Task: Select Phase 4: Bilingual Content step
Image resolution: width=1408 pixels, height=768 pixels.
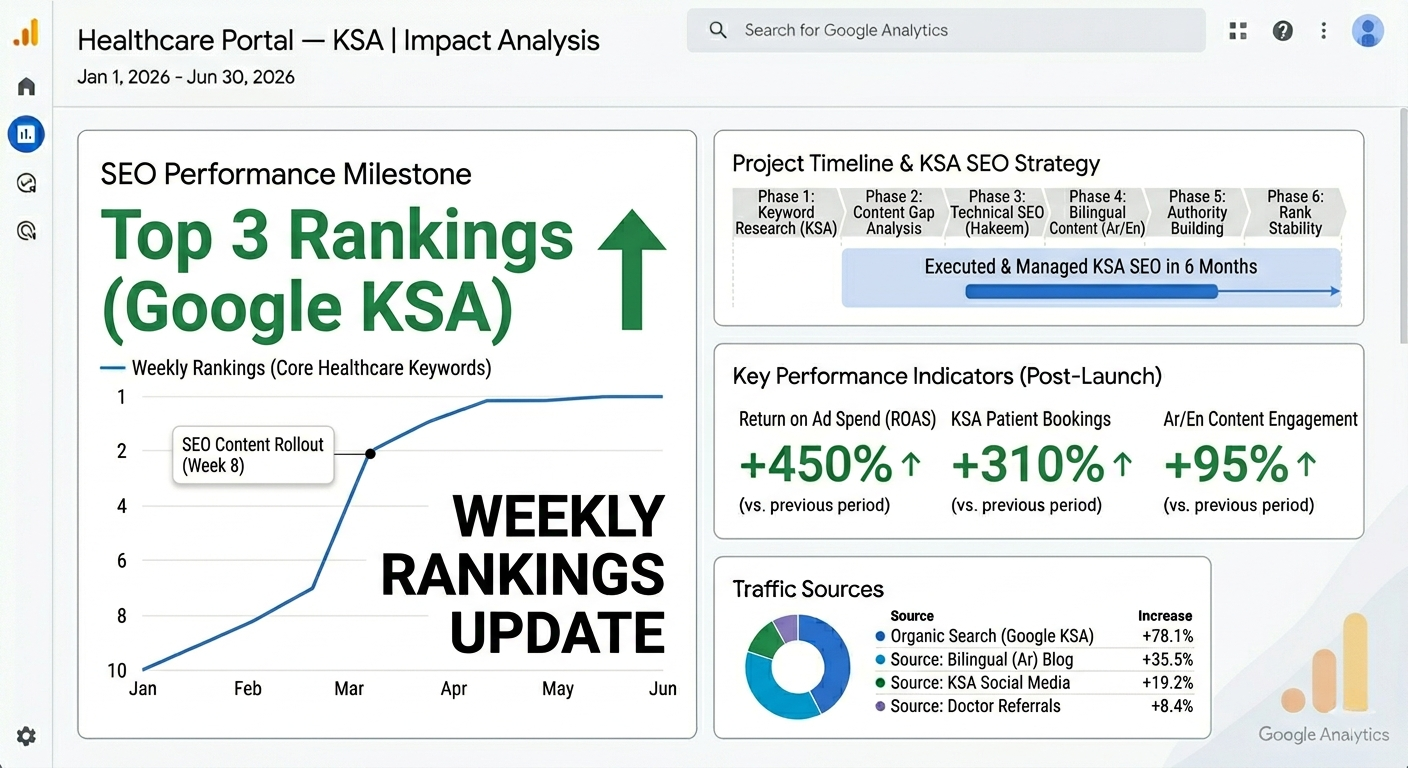Action: click(1097, 212)
